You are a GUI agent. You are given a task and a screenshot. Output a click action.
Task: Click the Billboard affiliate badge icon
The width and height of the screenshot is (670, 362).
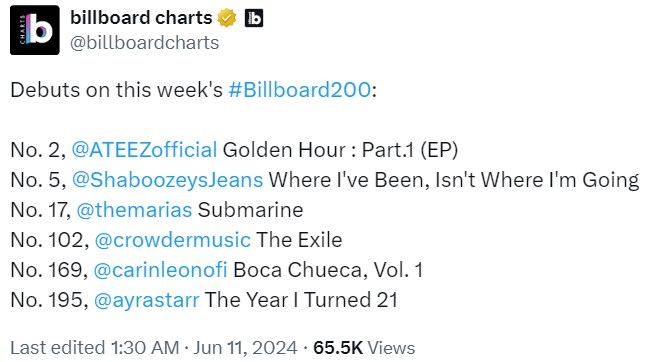coord(254,18)
